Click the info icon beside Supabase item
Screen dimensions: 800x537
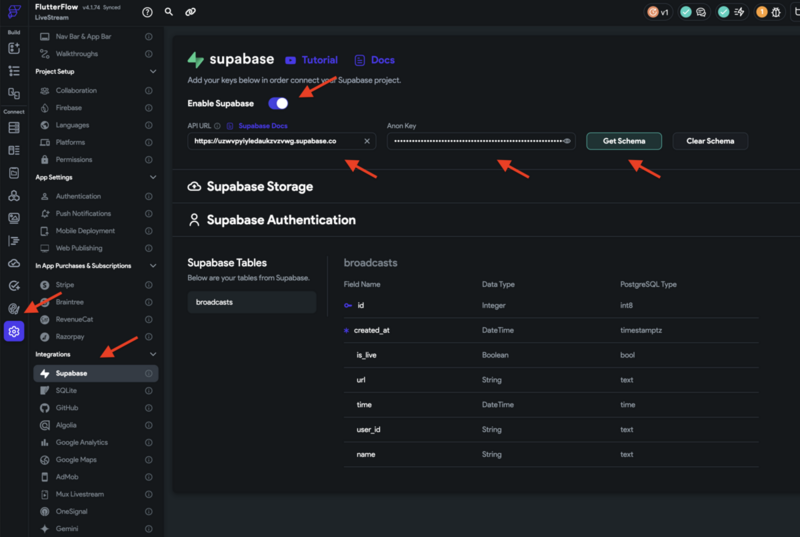pyautogui.click(x=148, y=373)
